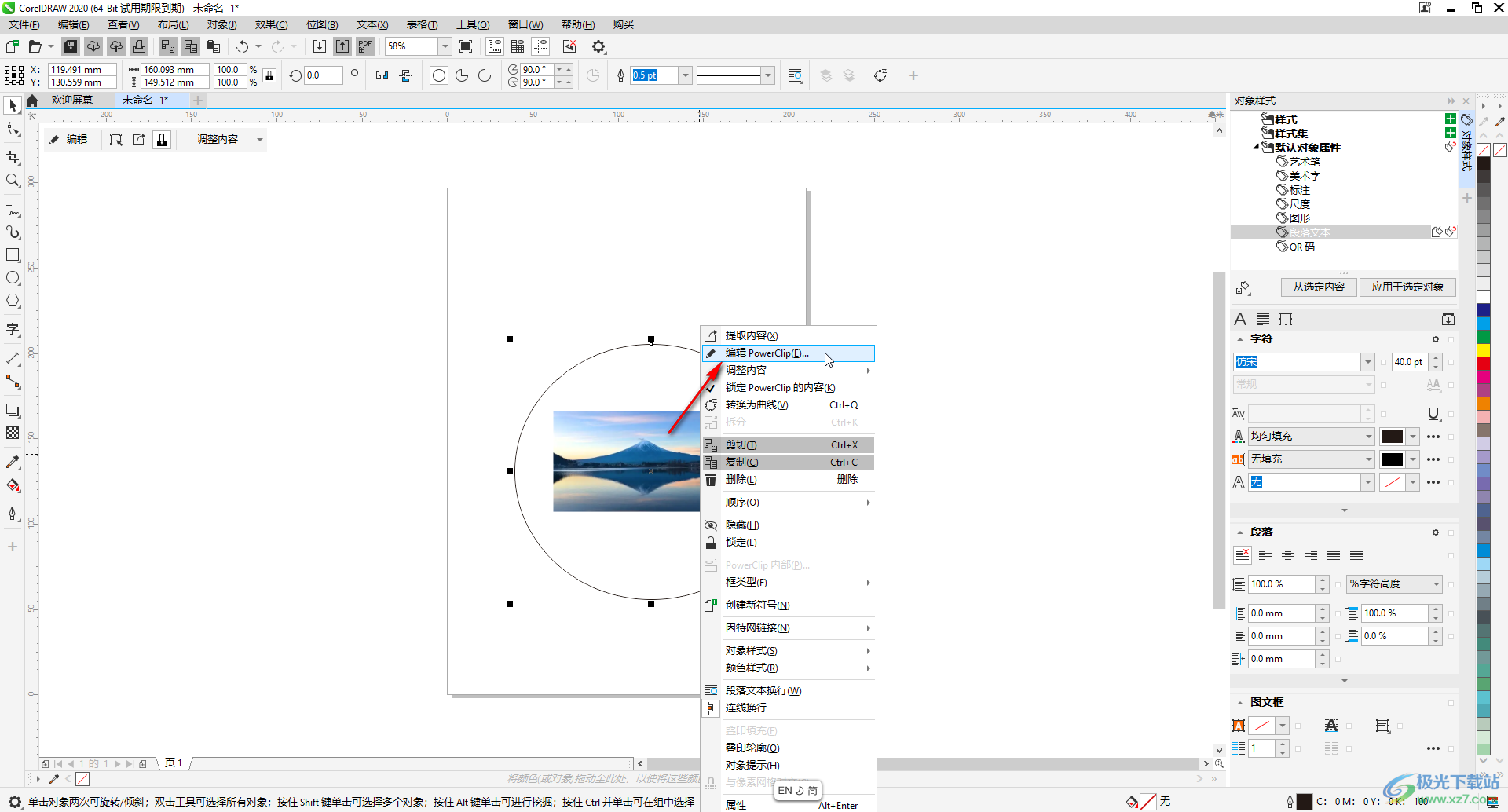The height and width of the screenshot is (812, 1508).
Task: Open the %字符高度 spacing unit dropdown
Action: (1436, 584)
